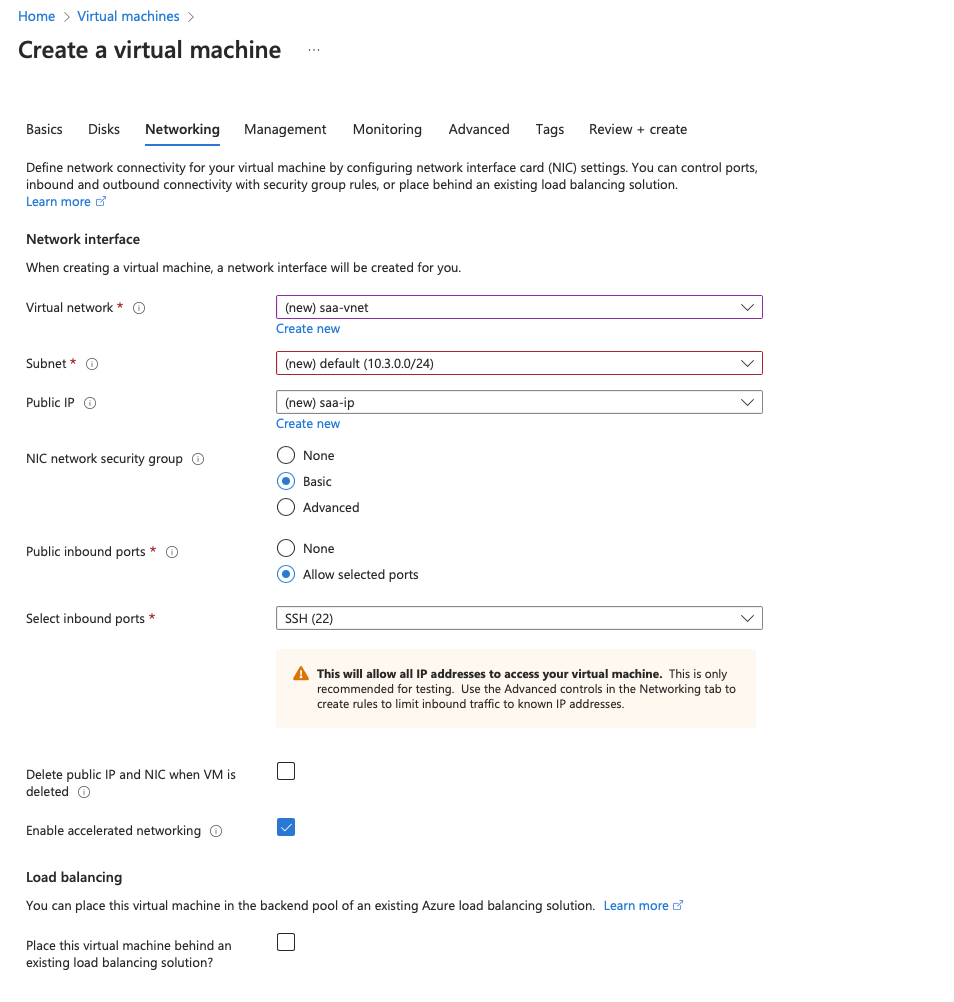The height and width of the screenshot is (1002, 954).
Task: Open the Public IP info tooltip icon
Action: click(x=90, y=402)
